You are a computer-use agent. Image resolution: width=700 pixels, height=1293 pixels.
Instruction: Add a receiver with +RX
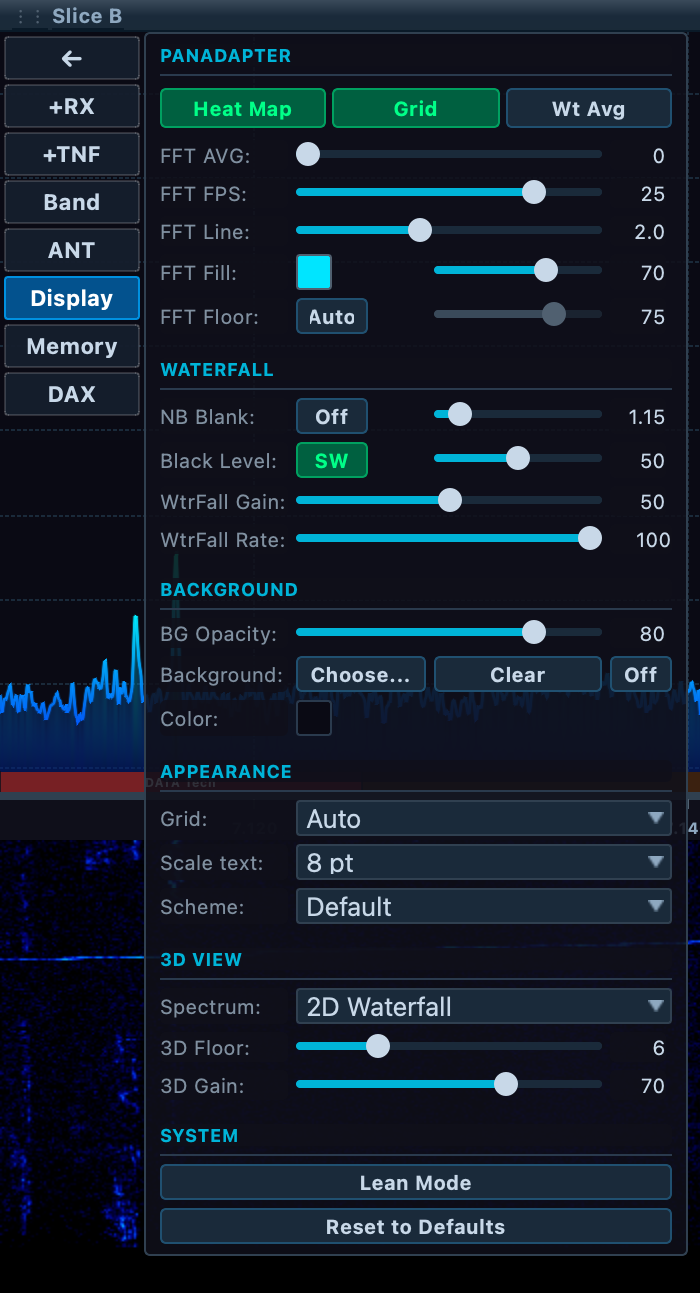[x=71, y=106]
